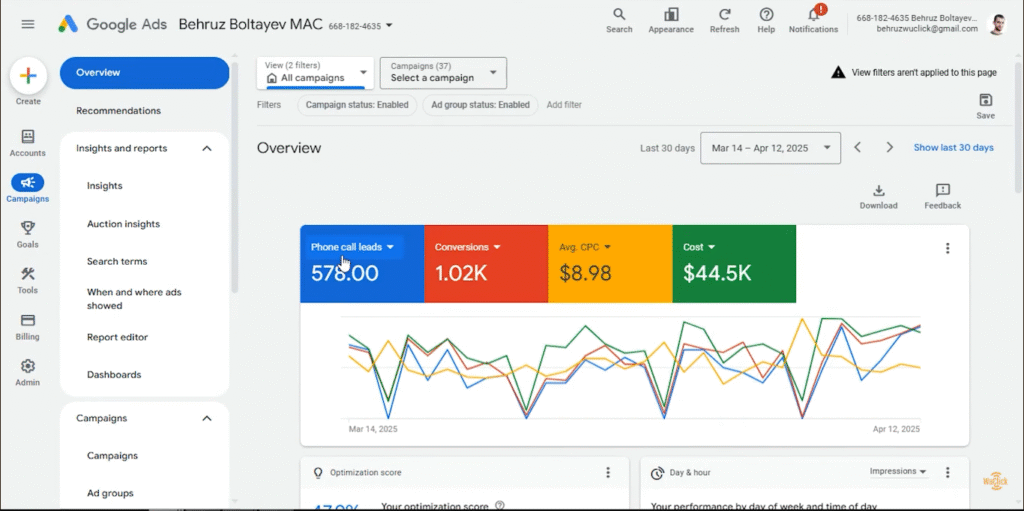Image resolution: width=1024 pixels, height=511 pixels.
Task: Open scorecard chart more options
Action: tap(947, 248)
